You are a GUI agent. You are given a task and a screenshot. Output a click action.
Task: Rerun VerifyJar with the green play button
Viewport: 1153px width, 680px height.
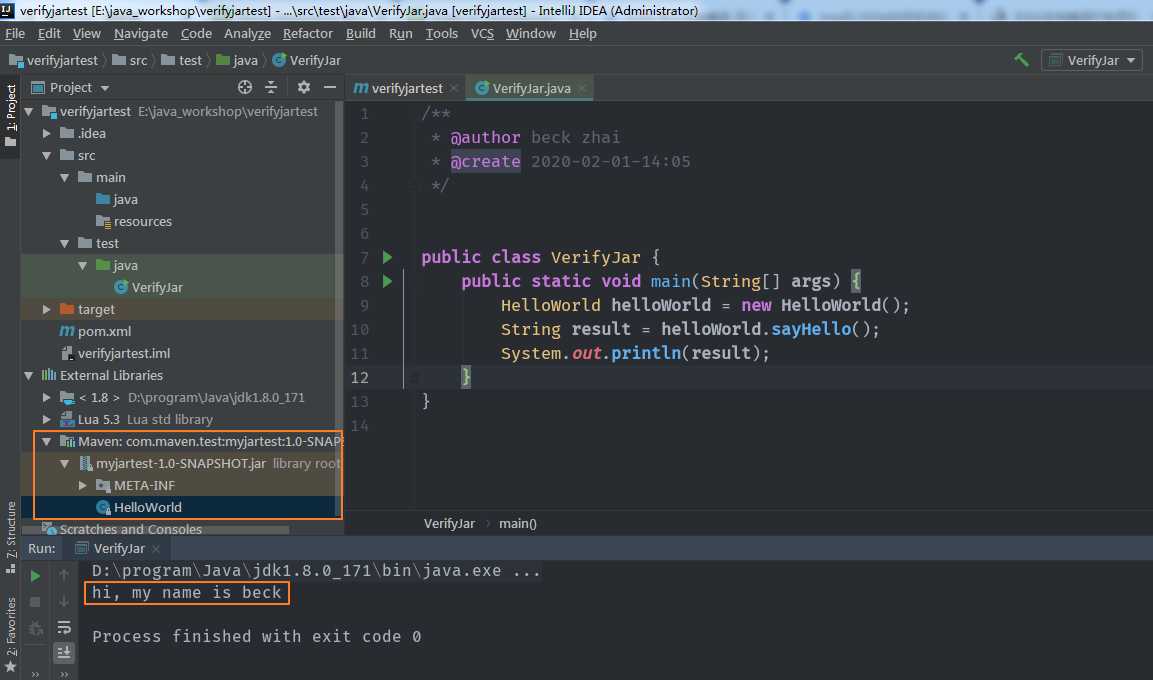pyautogui.click(x=35, y=576)
